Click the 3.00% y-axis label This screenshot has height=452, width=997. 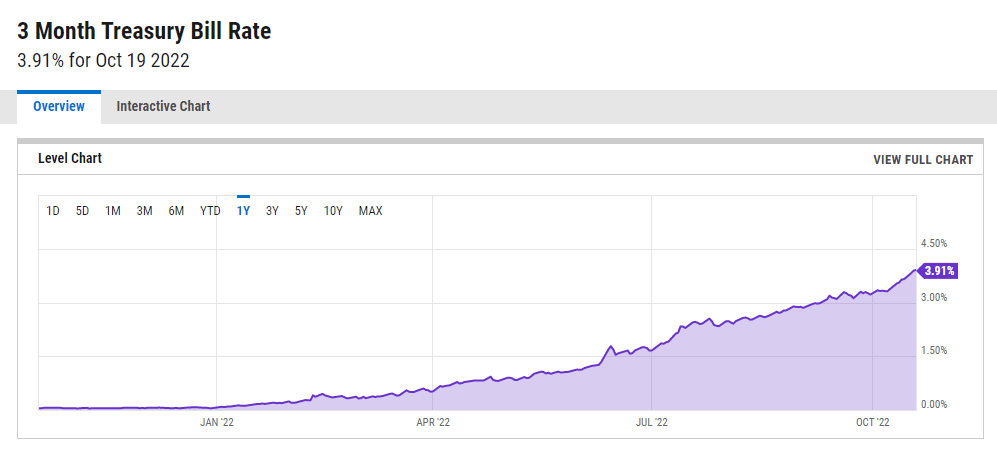tap(934, 298)
